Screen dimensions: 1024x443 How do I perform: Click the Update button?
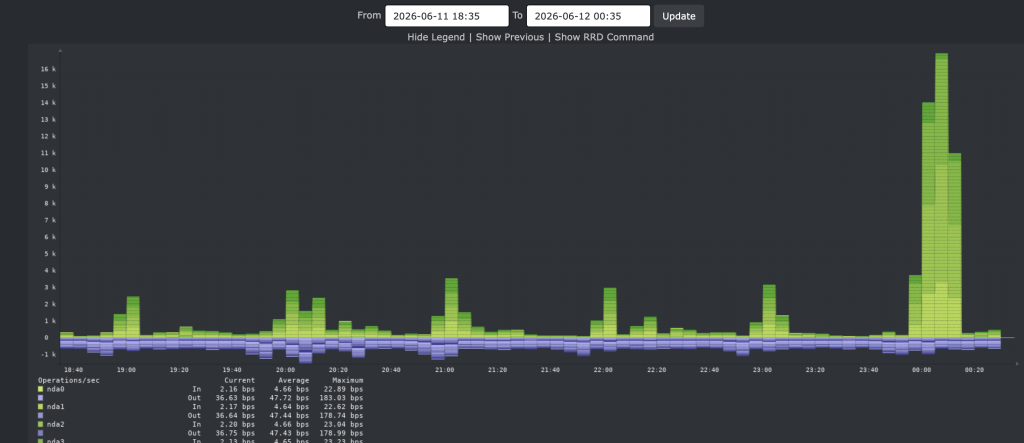tap(679, 16)
